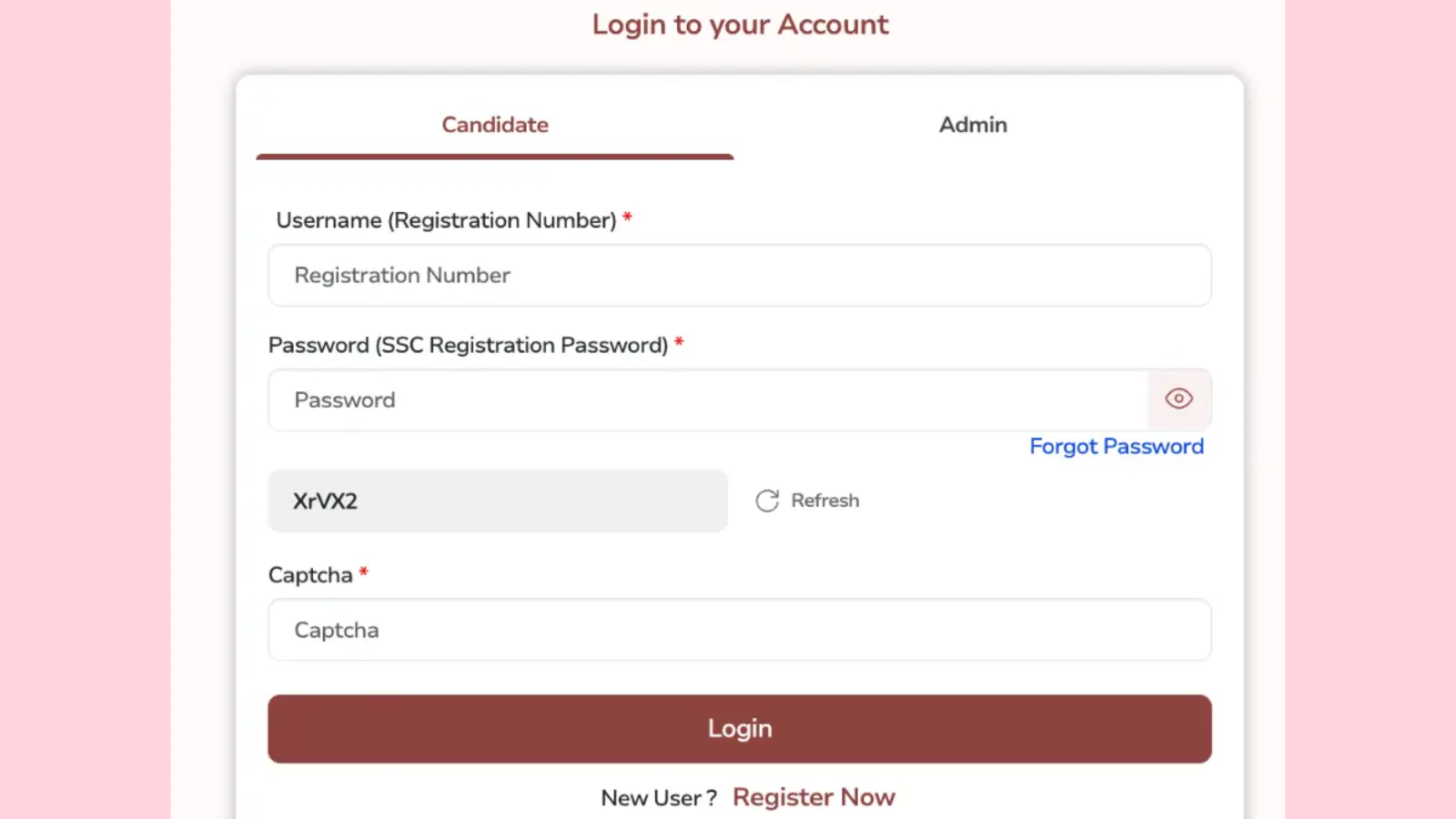Open the Admin login tab
The height and width of the screenshot is (819, 1456).
click(973, 125)
